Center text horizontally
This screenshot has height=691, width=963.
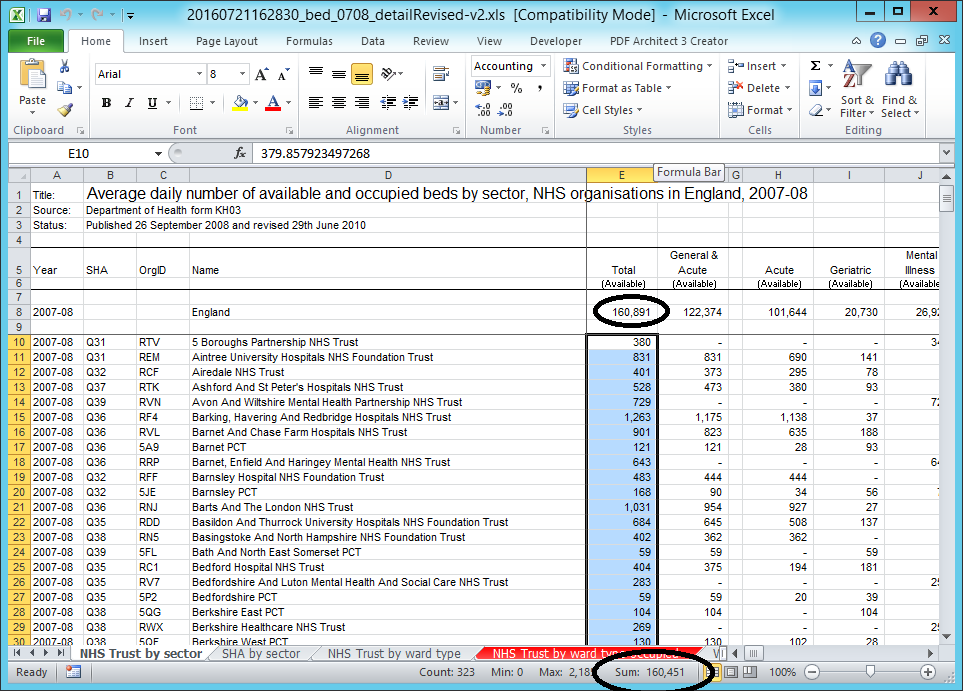(339, 103)
